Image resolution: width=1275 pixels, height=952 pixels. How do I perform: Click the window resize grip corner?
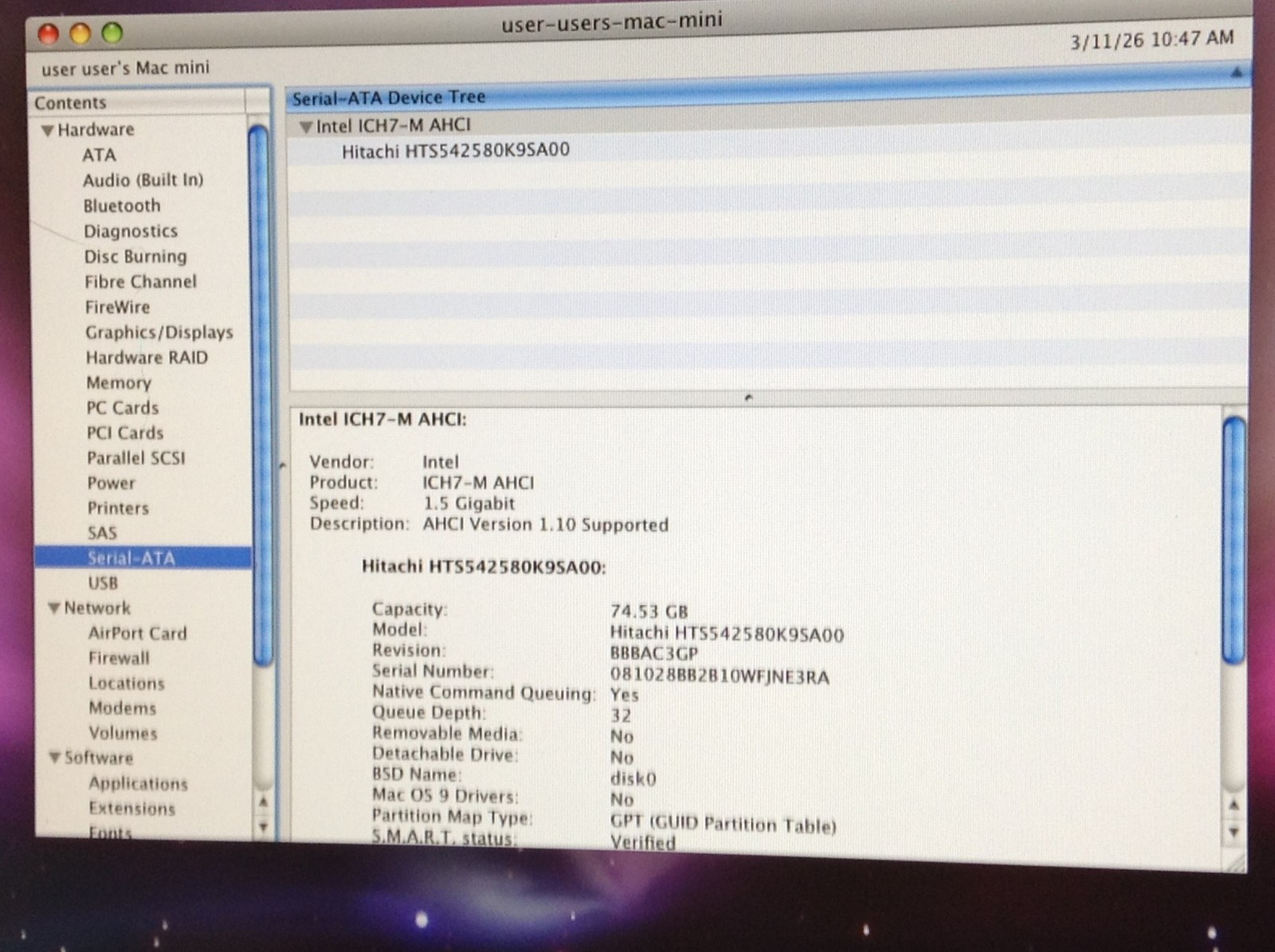1235,863
